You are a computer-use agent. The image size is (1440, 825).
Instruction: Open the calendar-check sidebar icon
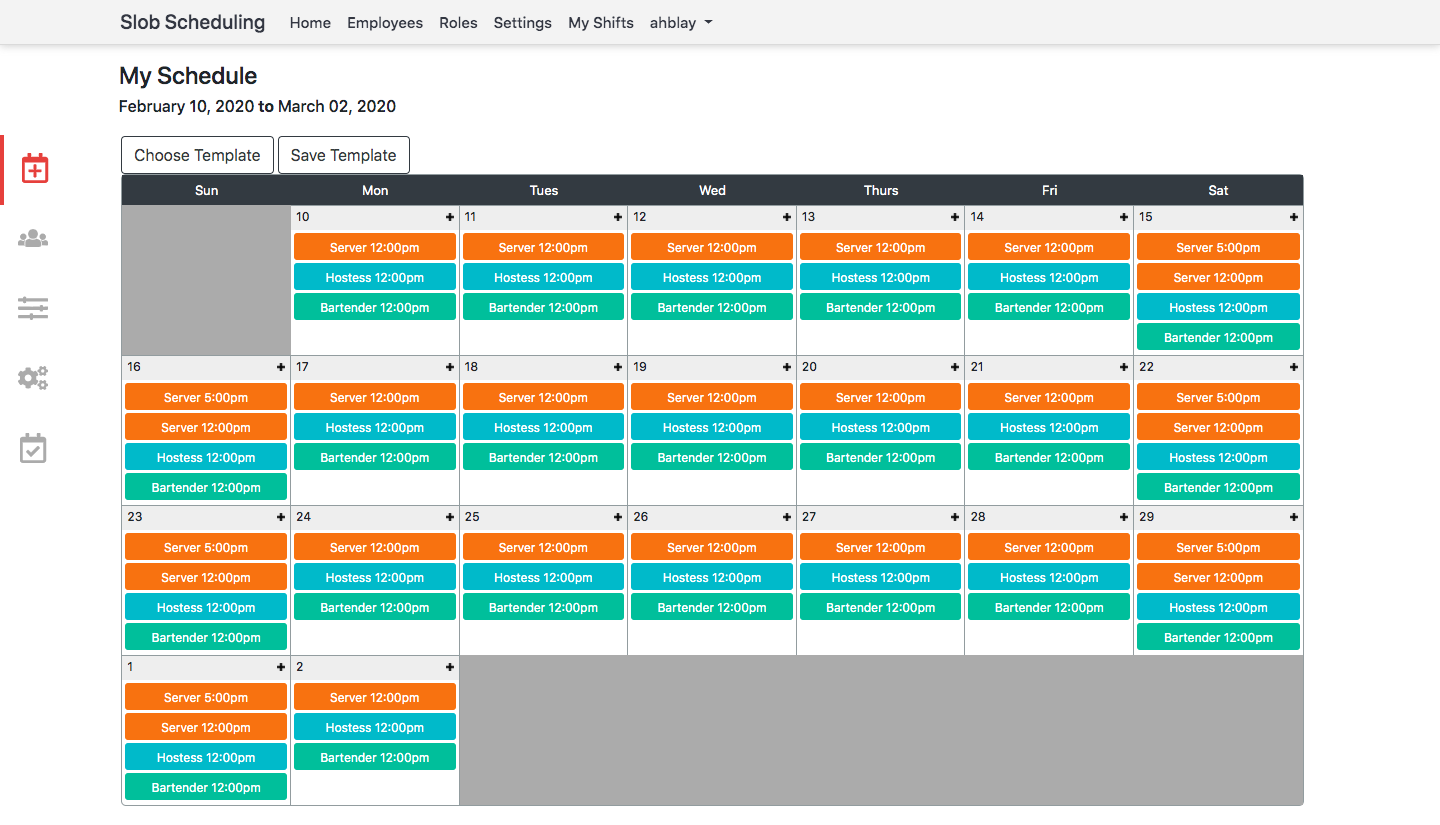(x=33, y=448)
